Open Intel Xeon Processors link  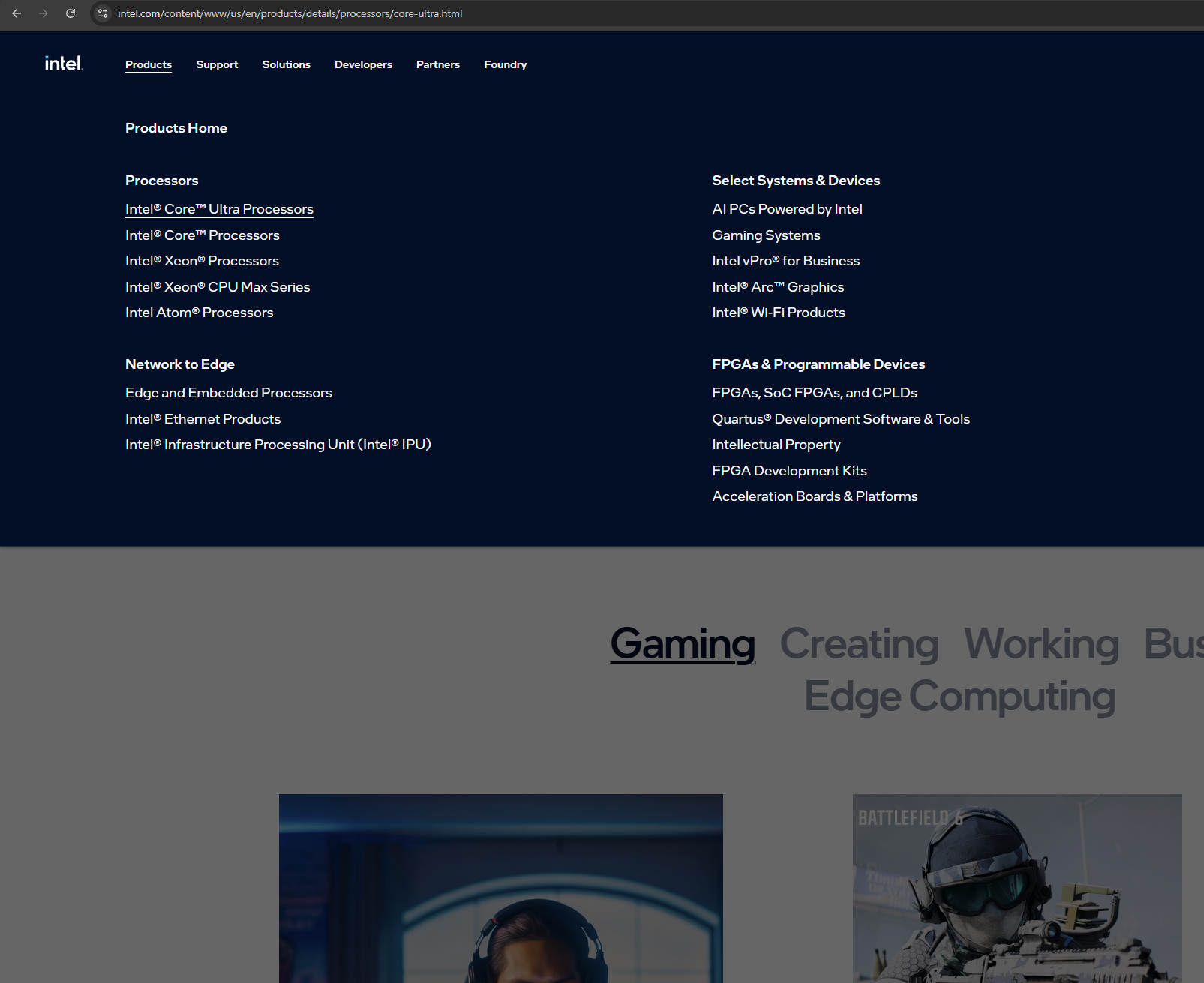pyautogui.click(x=202, y=261)
